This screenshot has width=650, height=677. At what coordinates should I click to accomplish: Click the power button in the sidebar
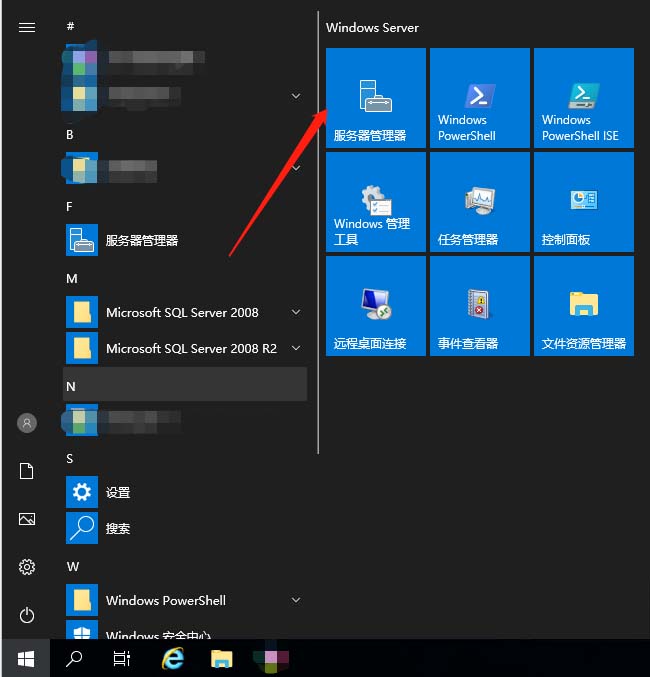27,615
